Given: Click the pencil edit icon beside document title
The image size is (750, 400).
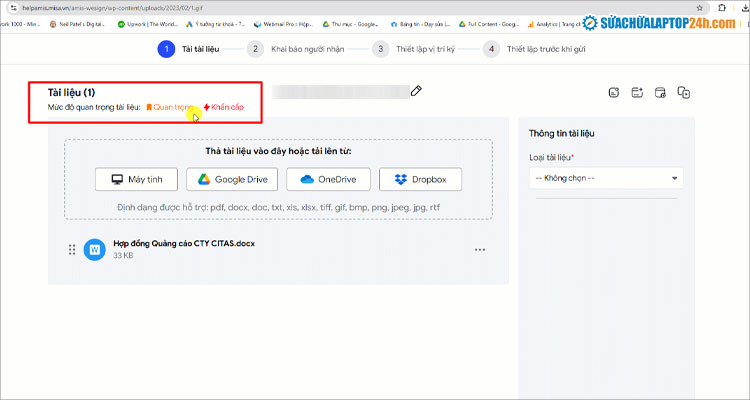Looking at the screenshot, I should tap(416, 91).
